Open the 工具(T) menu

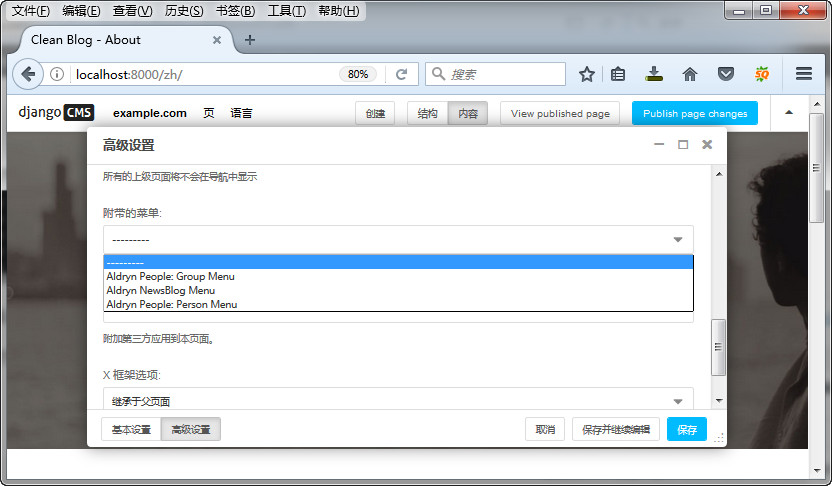coord(287,11)
